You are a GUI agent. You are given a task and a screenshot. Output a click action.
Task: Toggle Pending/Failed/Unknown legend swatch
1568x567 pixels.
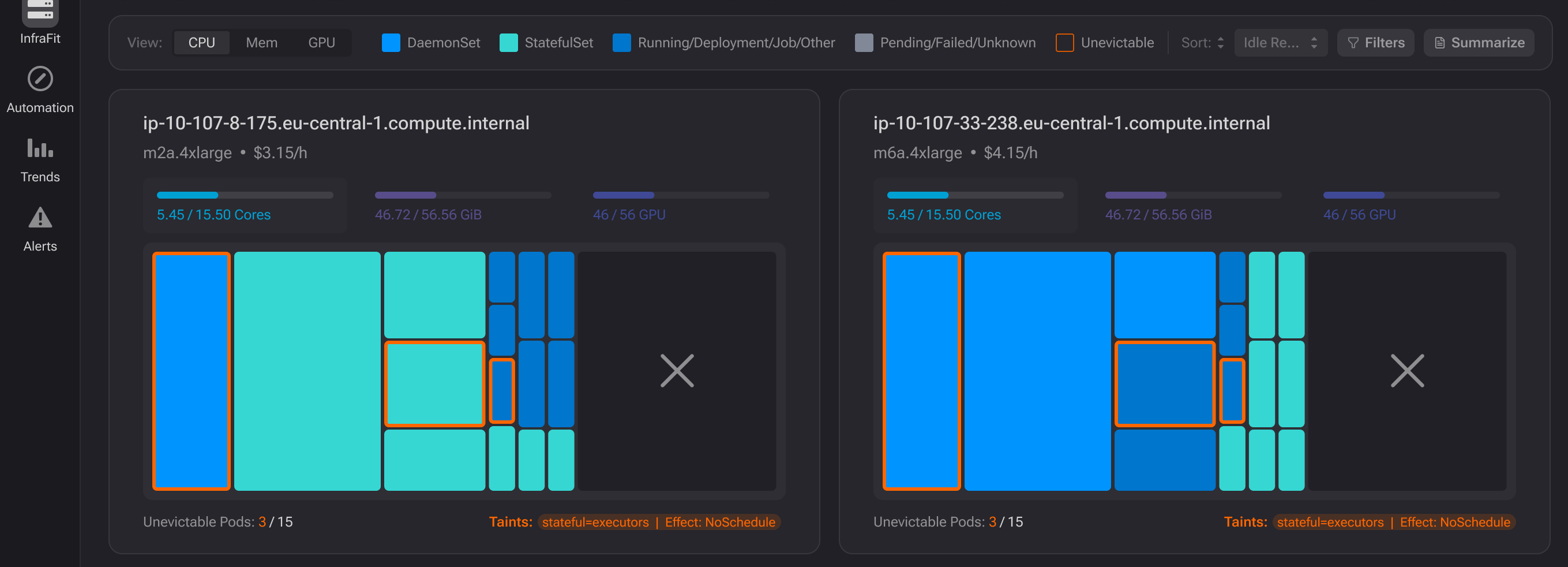(x=864, y=43)
